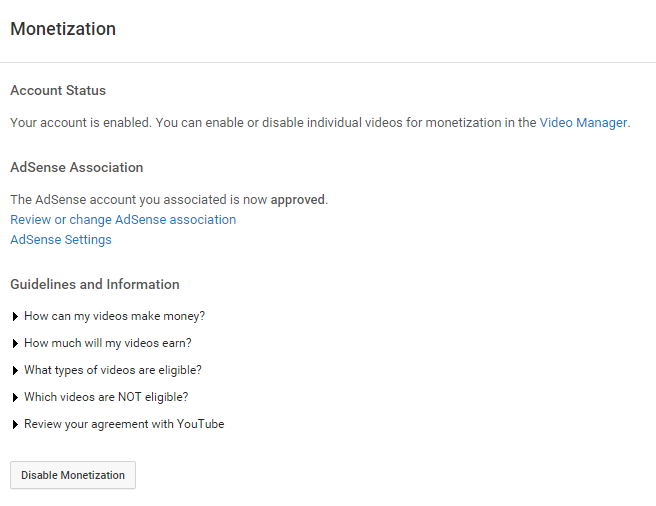Click the Account Status heading
The height and width of the screenshot is (506, 656).
[x=58, y=91]
